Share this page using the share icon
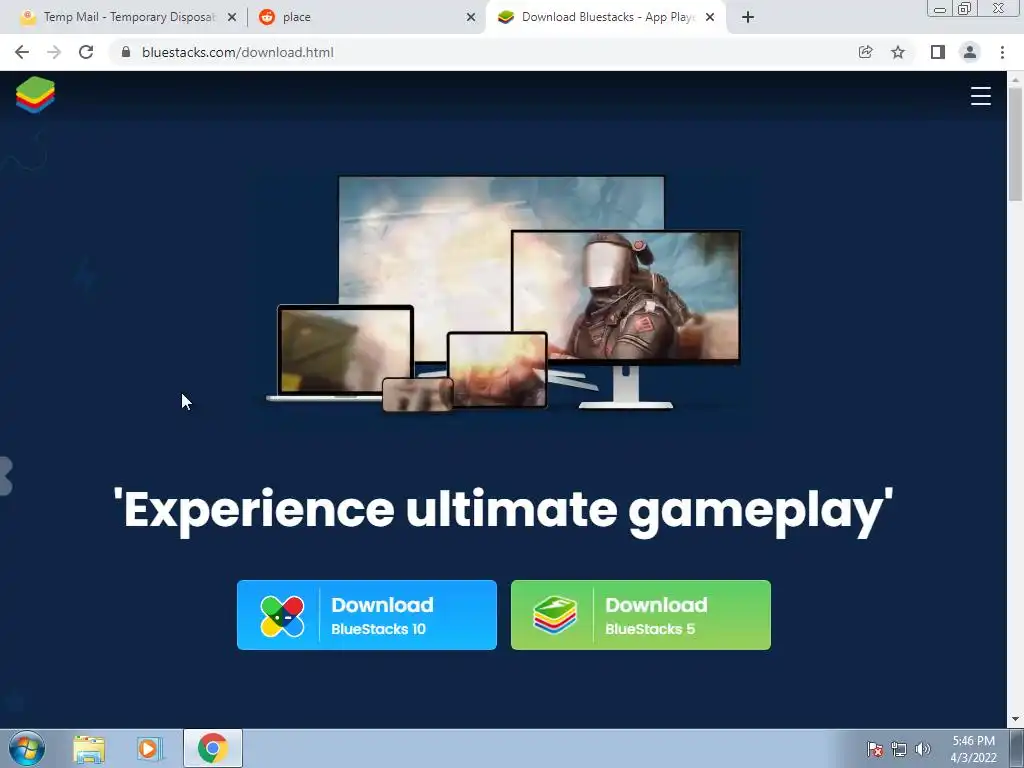 pyautogui.click(x=865, y=52)
